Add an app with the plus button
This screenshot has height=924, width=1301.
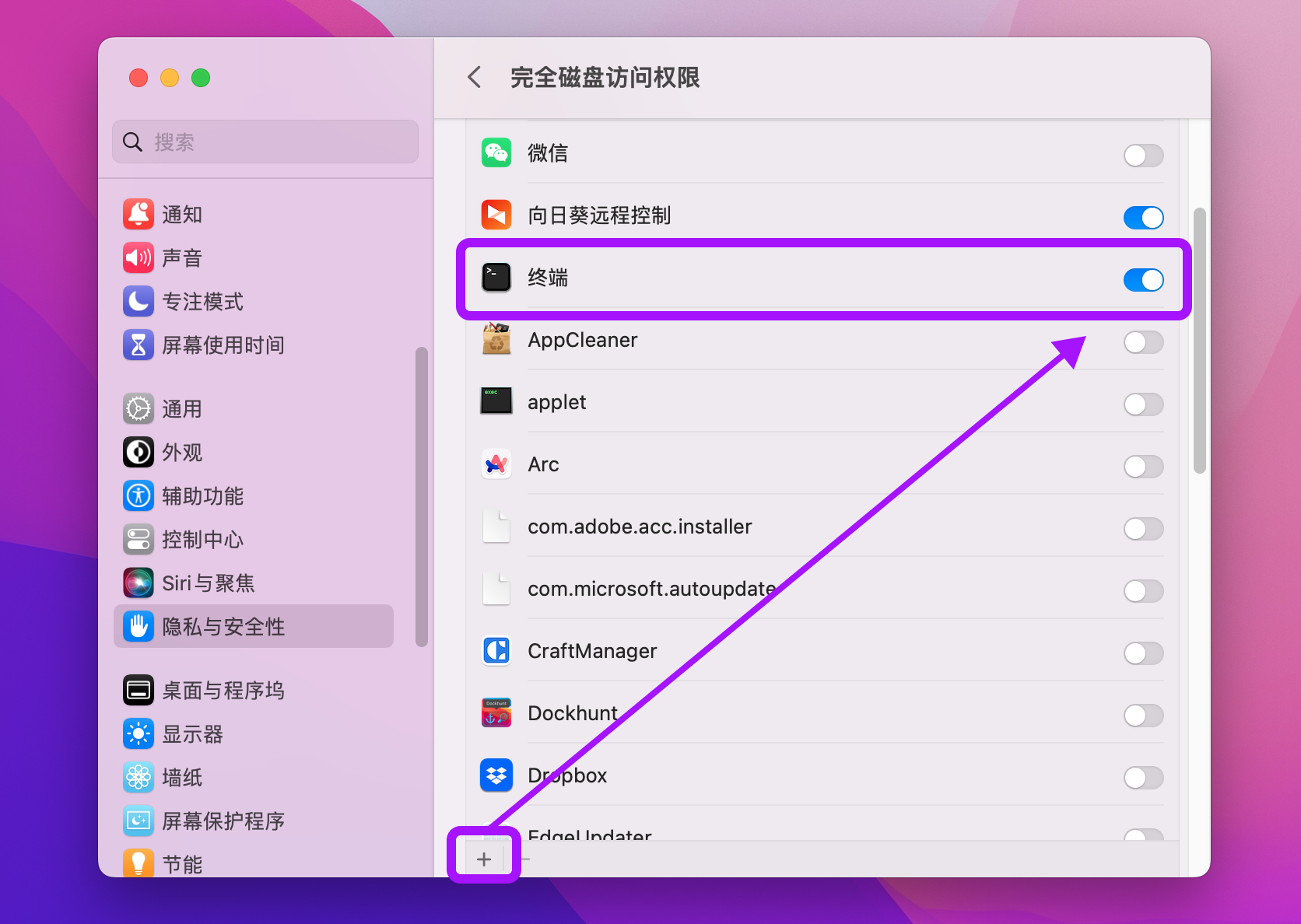[x=484, y=859]
